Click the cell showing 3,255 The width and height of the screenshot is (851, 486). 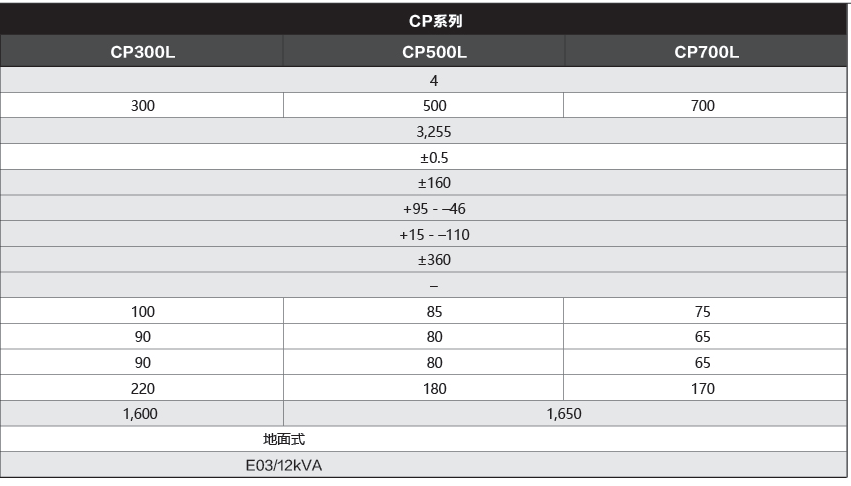434,131
